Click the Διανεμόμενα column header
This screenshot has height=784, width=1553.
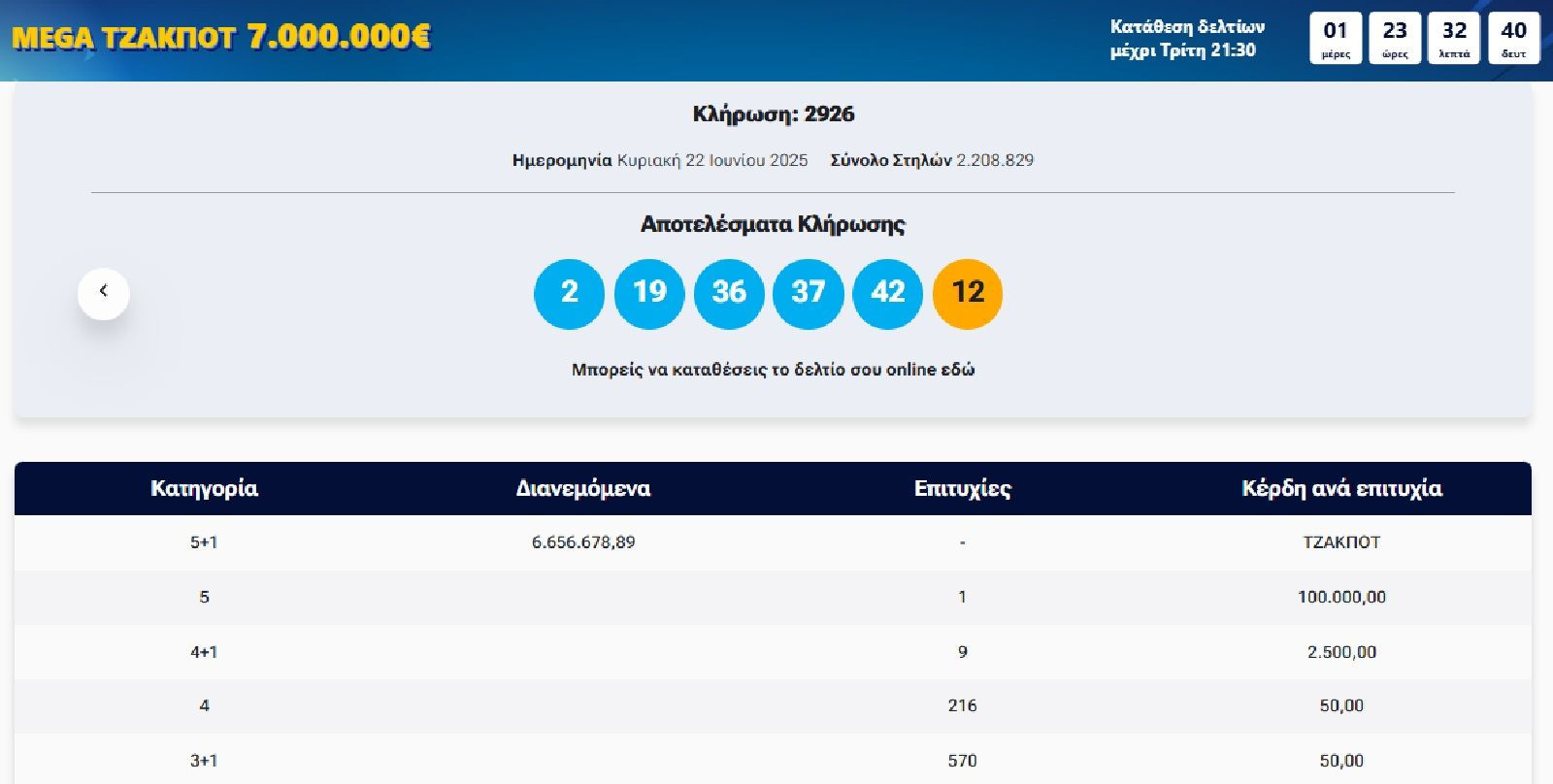click(583, 488)
